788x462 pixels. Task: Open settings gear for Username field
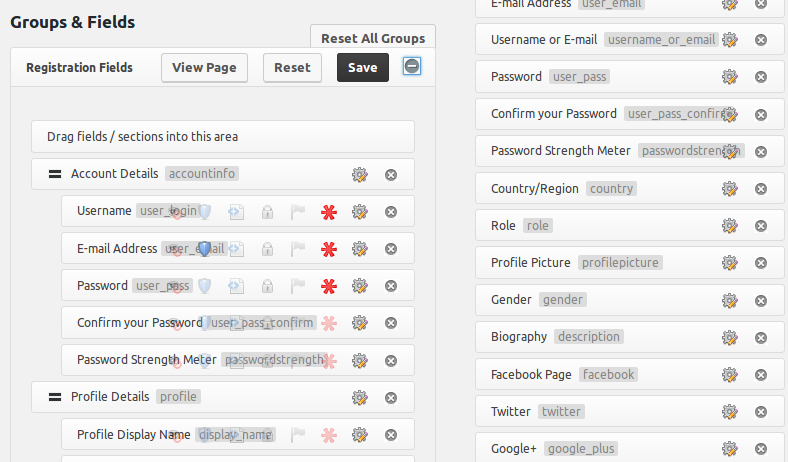click(x=360, y=212)
